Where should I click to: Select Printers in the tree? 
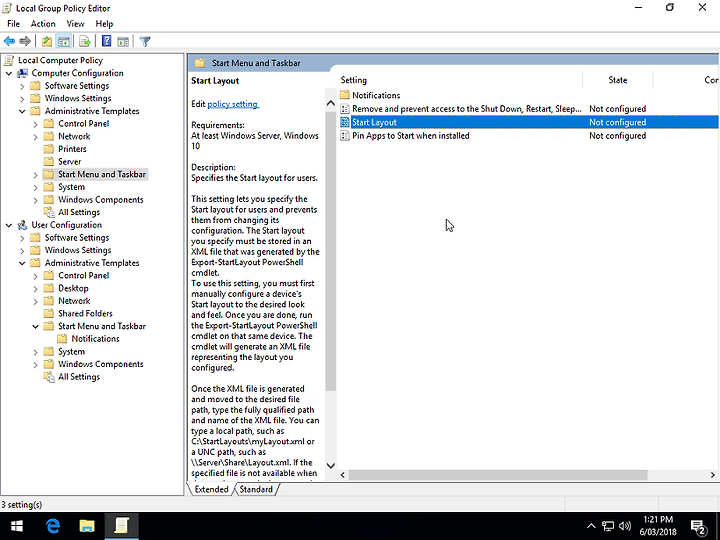click(x=72, y=149)
